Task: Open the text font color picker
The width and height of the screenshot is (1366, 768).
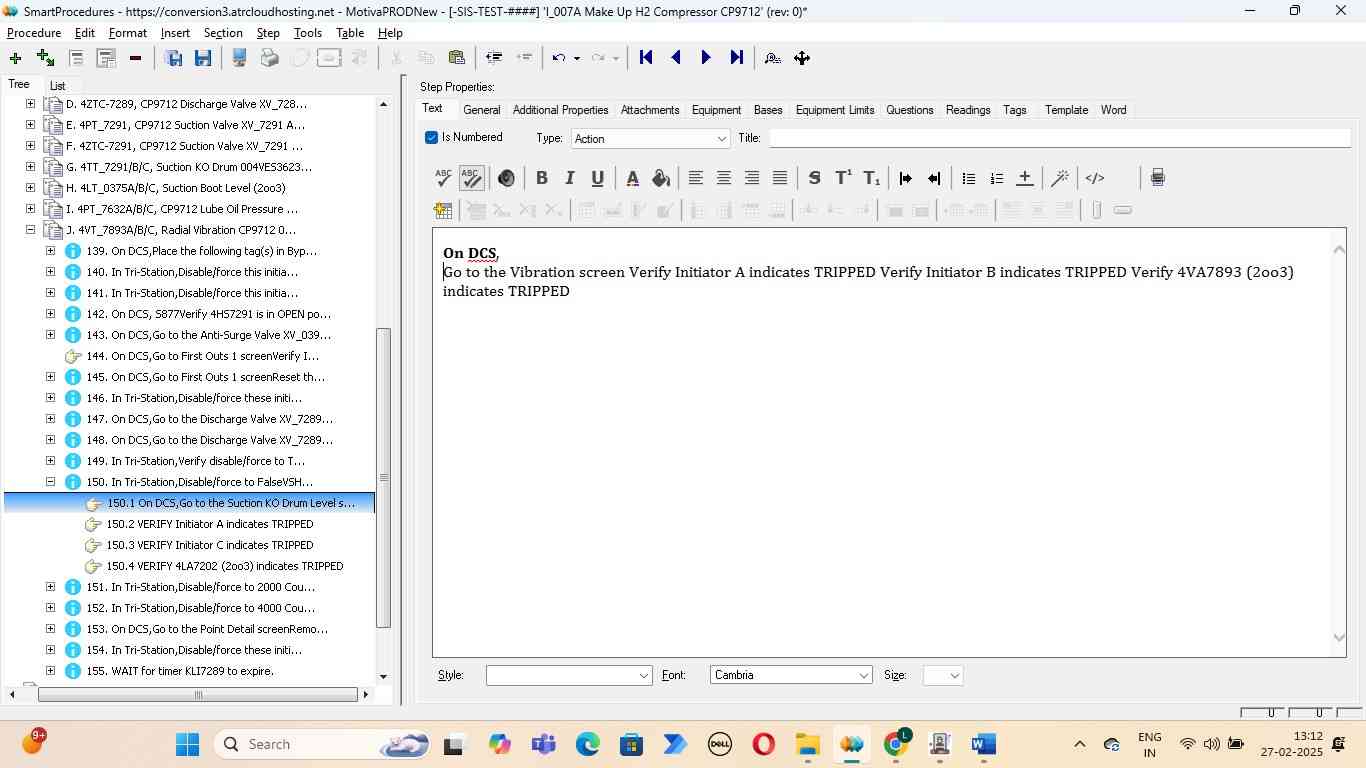Action: coord(632,178)
